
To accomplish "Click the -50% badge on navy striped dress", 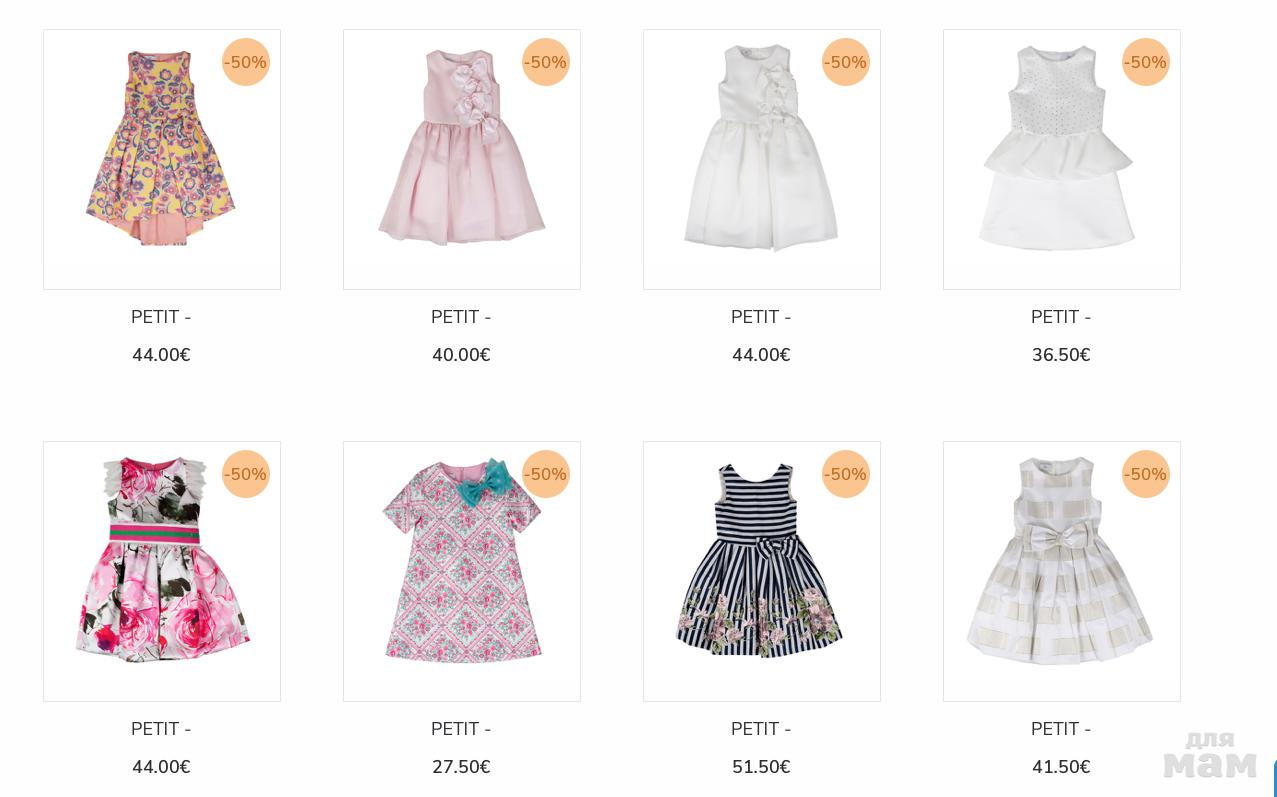I will click(846, 474).
